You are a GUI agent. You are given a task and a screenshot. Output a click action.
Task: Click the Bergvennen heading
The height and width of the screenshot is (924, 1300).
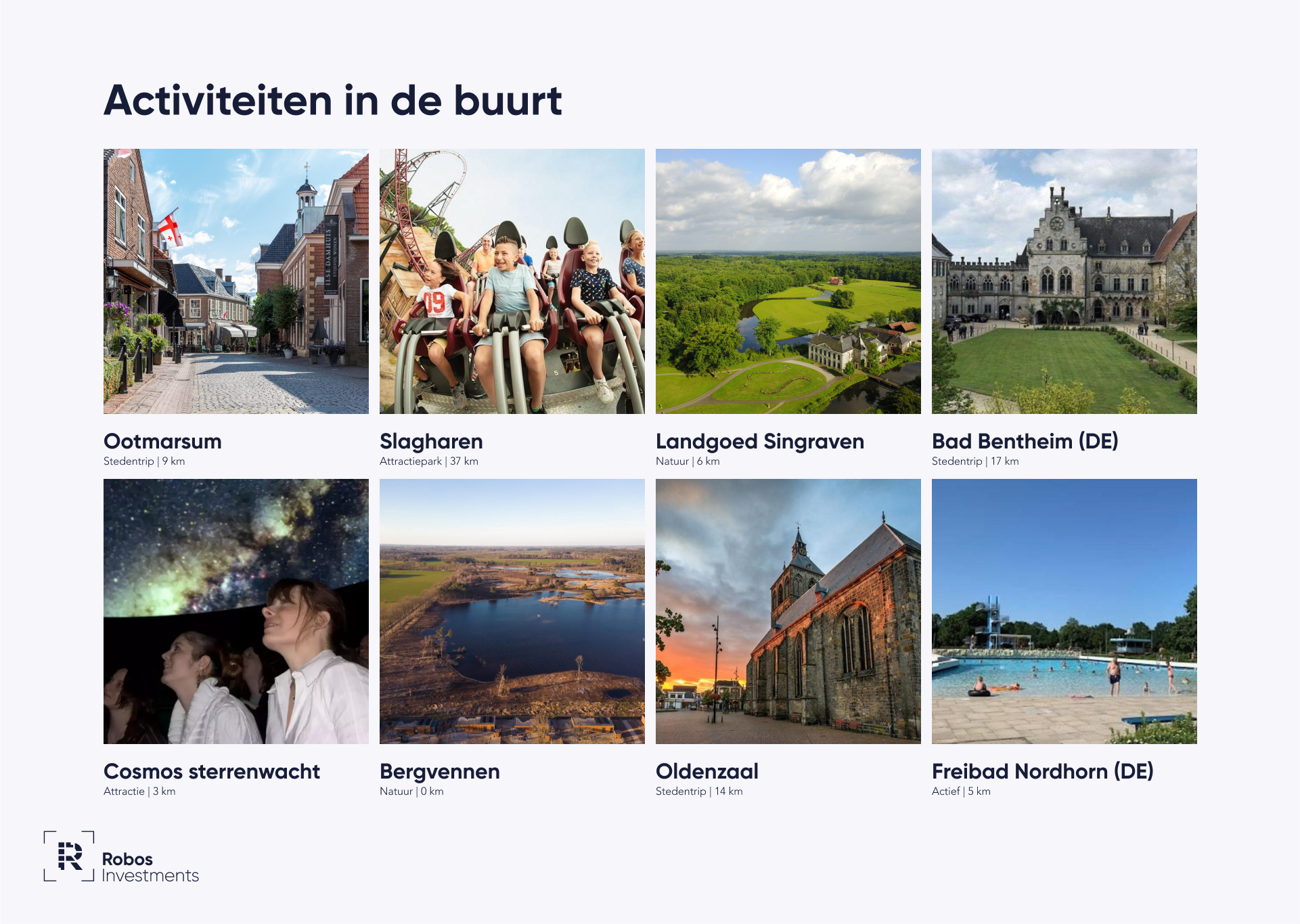pyautogui.click(x=439, y=771)
